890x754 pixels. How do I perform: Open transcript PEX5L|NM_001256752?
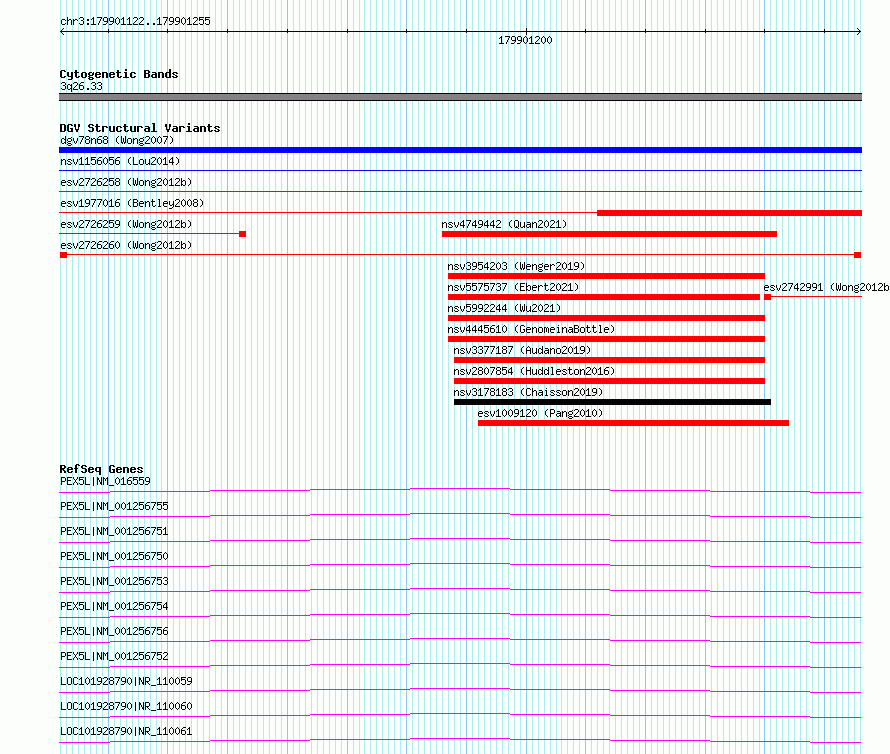(x=114, y=656)
